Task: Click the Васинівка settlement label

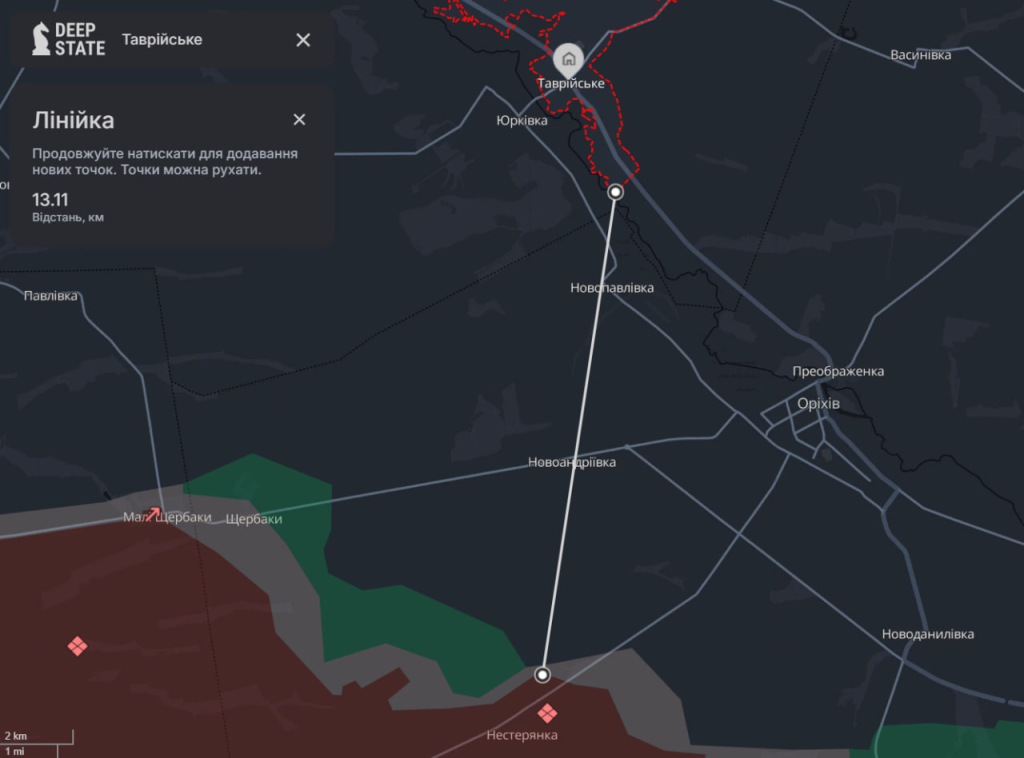Action: [x=920, y=55]
